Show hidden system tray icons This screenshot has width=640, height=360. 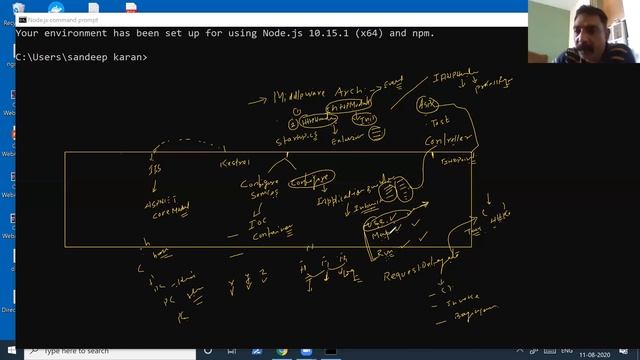pyautogui.click(x=519, y=351)
